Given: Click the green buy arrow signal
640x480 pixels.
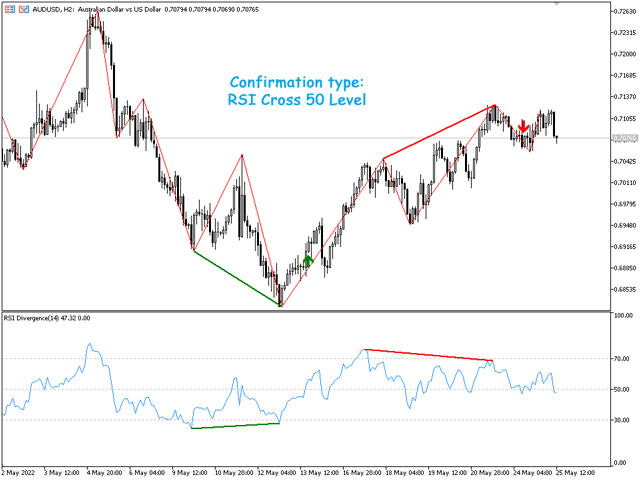Looking at the screenshot, I should [308, 260].
